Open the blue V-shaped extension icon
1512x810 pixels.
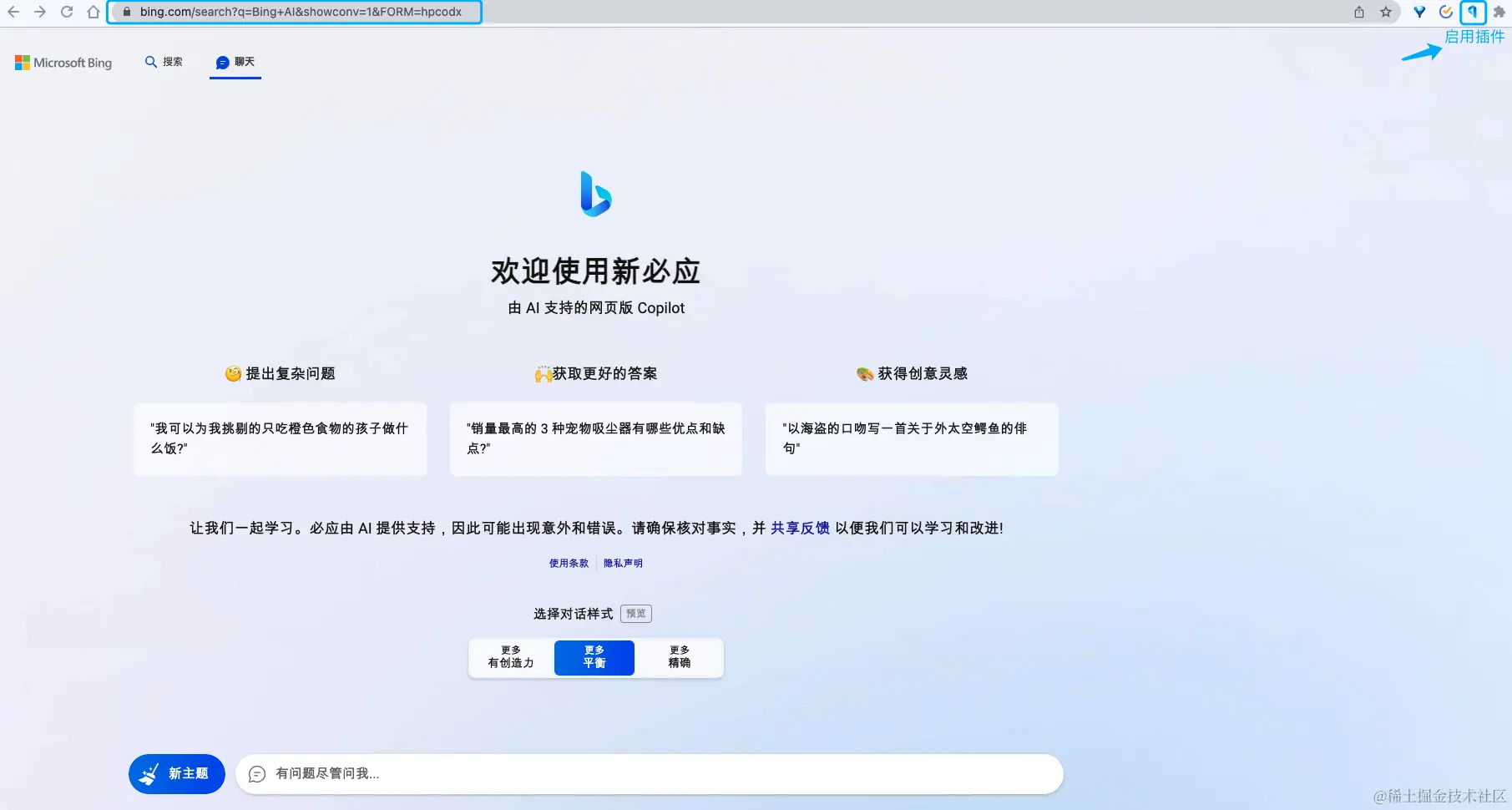pos(1419,12)
